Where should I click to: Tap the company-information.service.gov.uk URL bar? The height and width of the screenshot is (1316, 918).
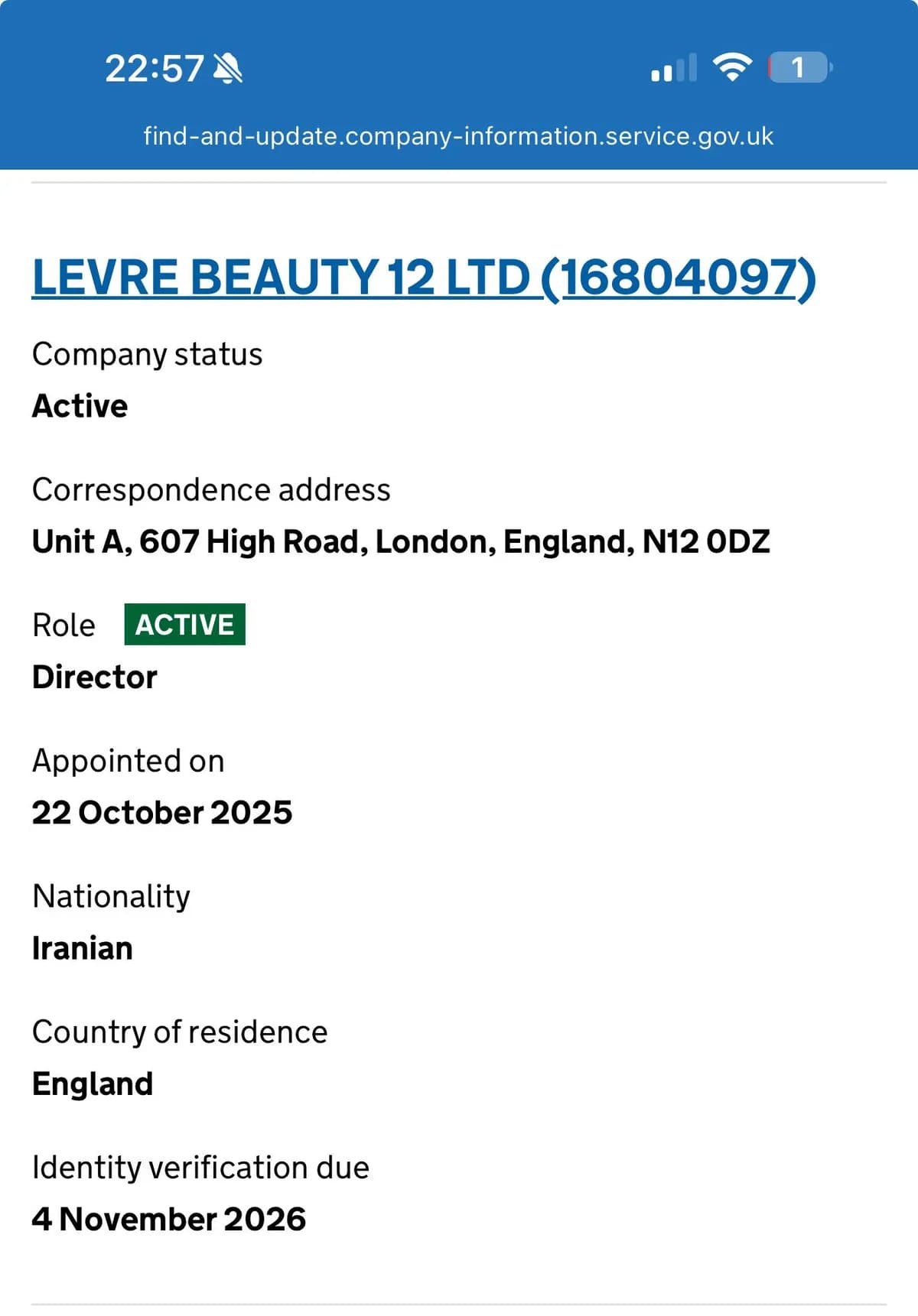pyautogui.click(x=458, y=136)
